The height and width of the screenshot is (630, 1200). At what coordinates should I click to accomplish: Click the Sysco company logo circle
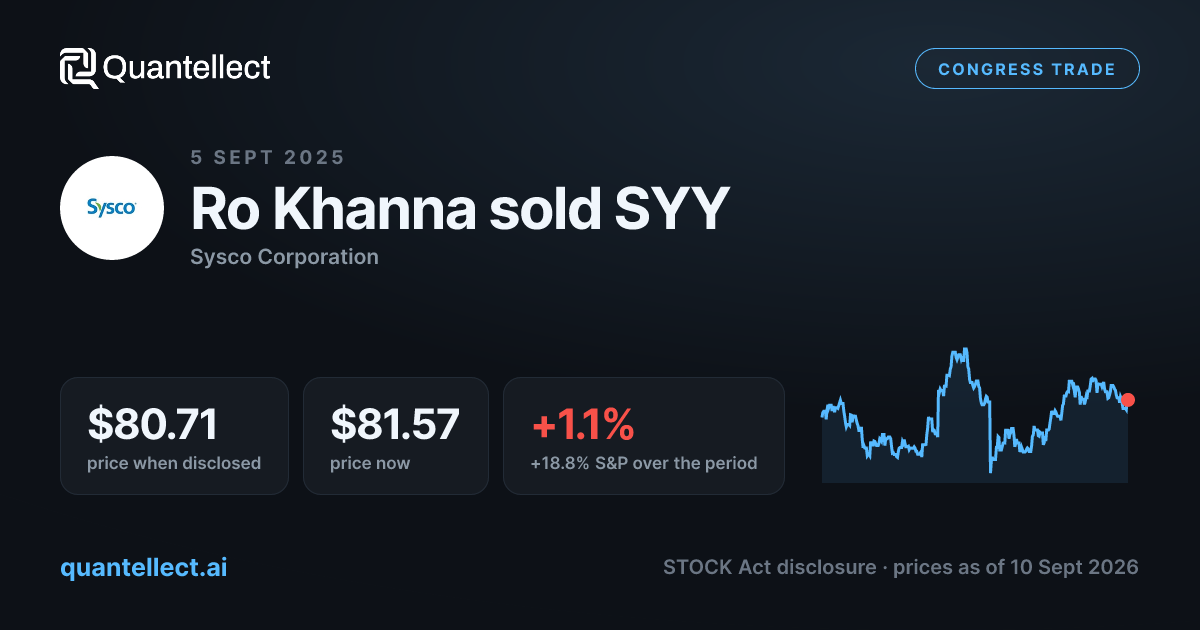tap(112, 208)
